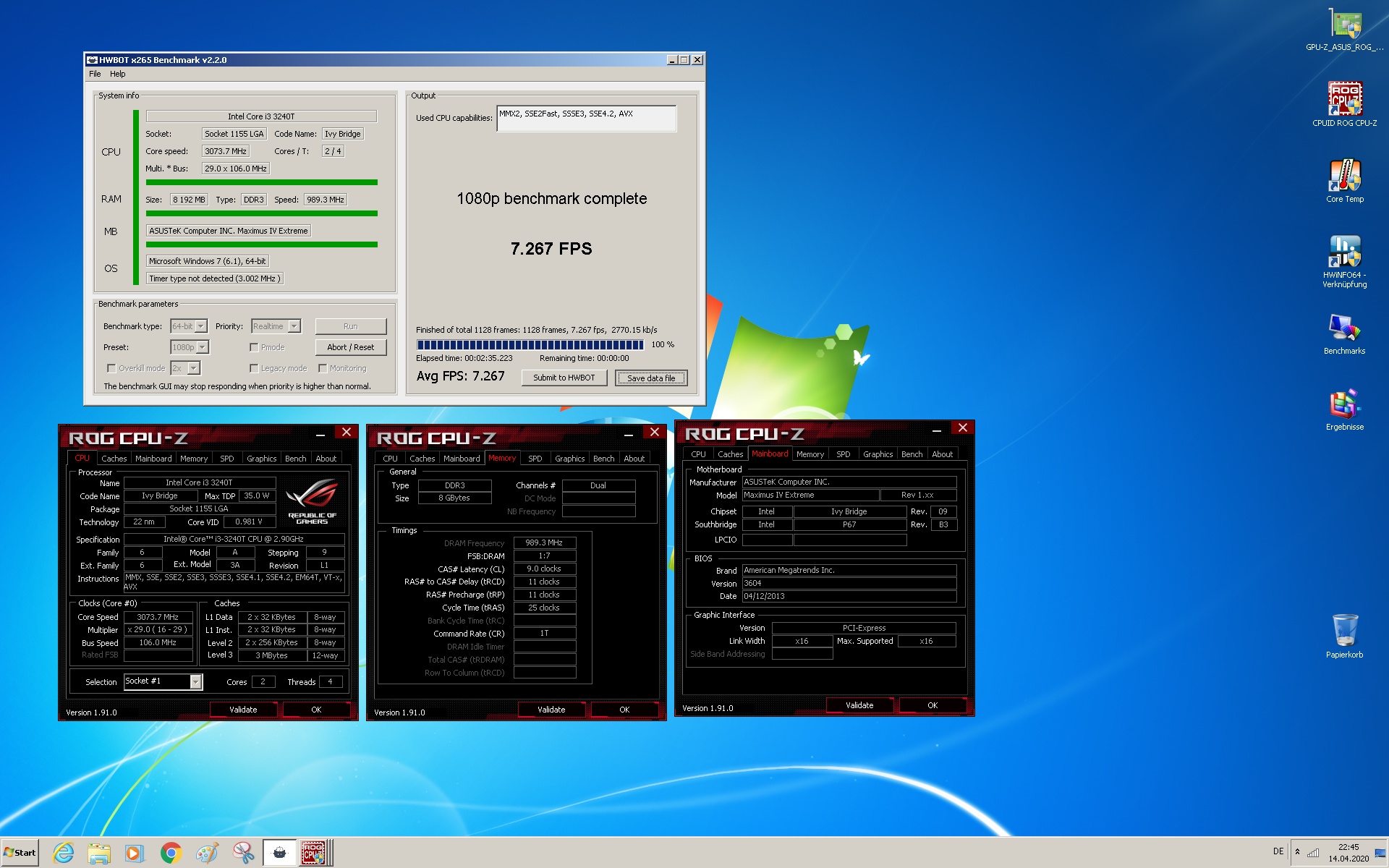This screenshot has width=1389, height=868.
Task: Open CPUID ROG CPU-Z desktop icon
Action: 1344,105
